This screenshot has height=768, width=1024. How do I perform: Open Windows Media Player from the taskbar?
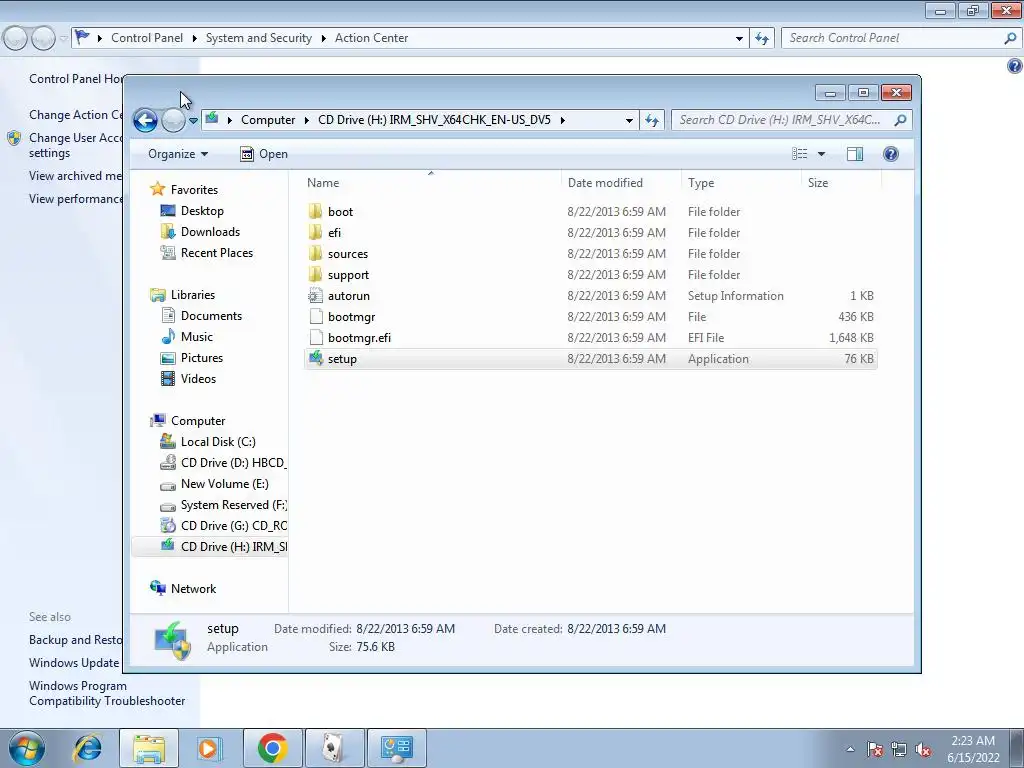210,748
